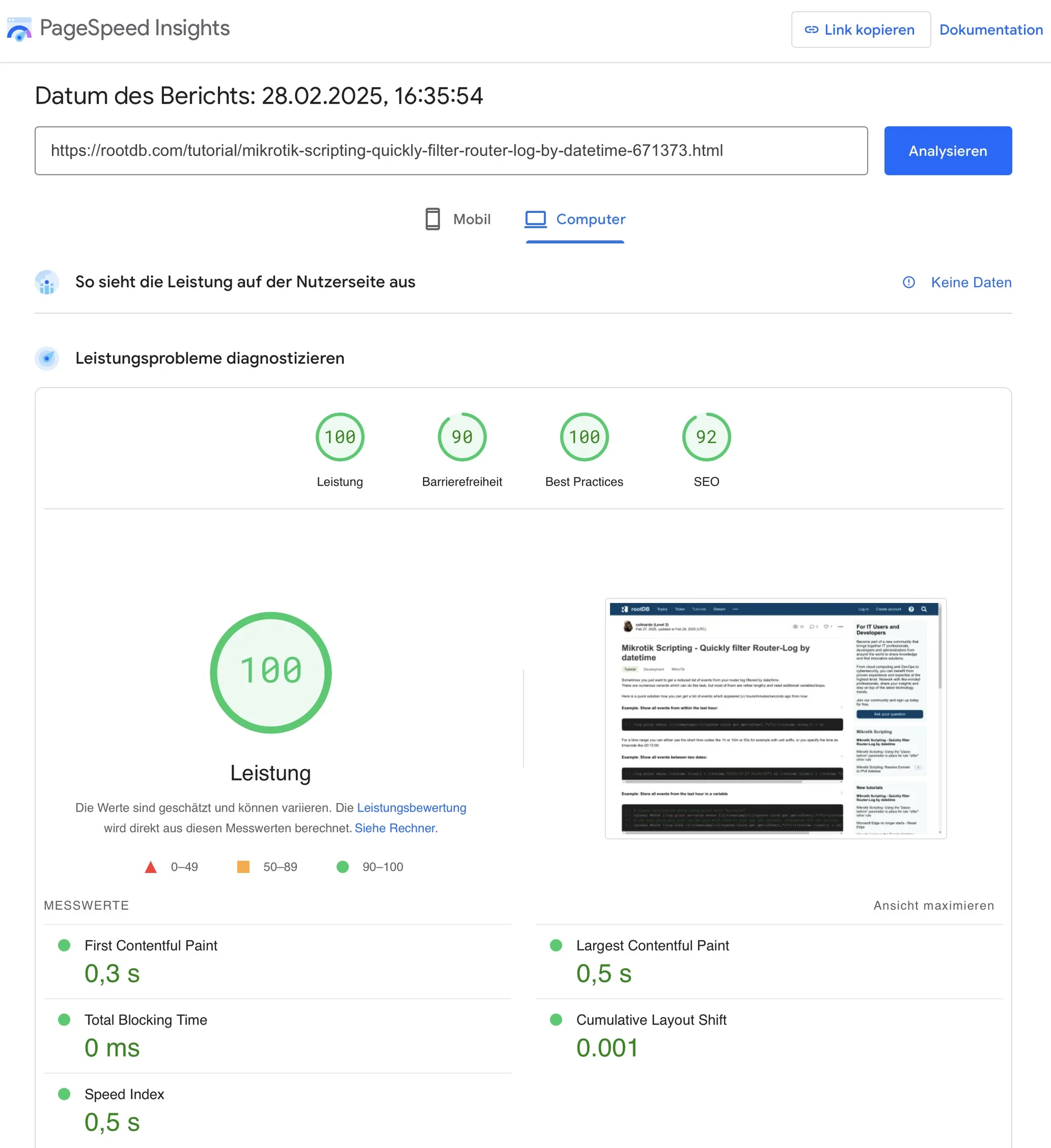
Task: Click the green dot beside Speed Index
Action: [64, 1094]
